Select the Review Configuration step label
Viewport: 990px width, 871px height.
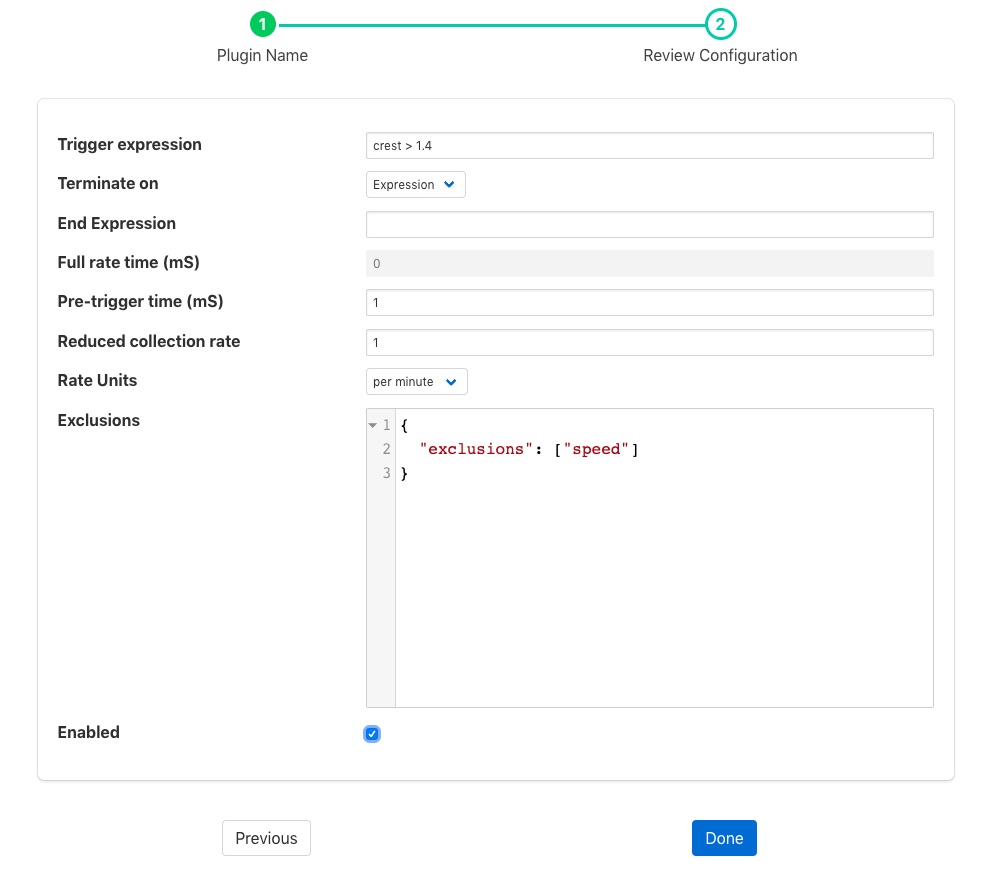[720, 56]
